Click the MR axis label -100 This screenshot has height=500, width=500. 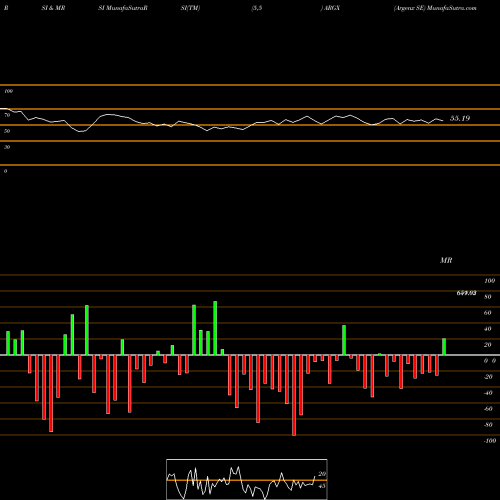click(490, 441)
